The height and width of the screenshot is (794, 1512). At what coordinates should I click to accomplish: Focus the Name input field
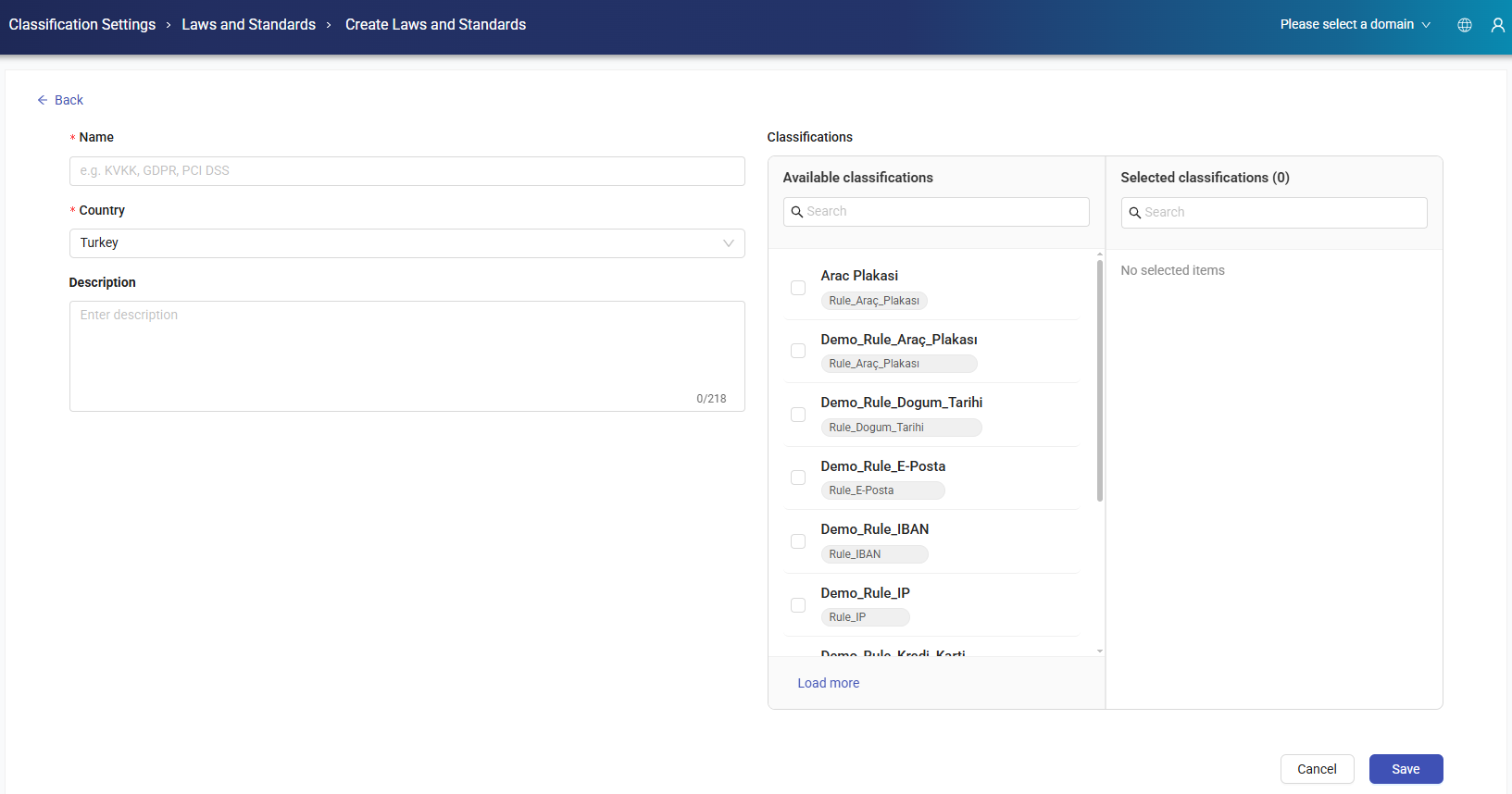(x=406, y=171)
